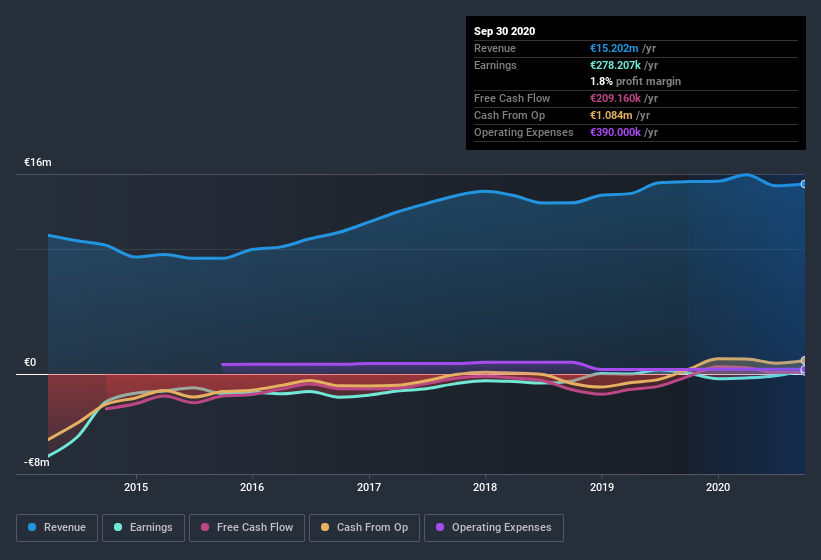821x560 pixels.
Task: Select the 2018 x-axis label
Action: [485, 487]
